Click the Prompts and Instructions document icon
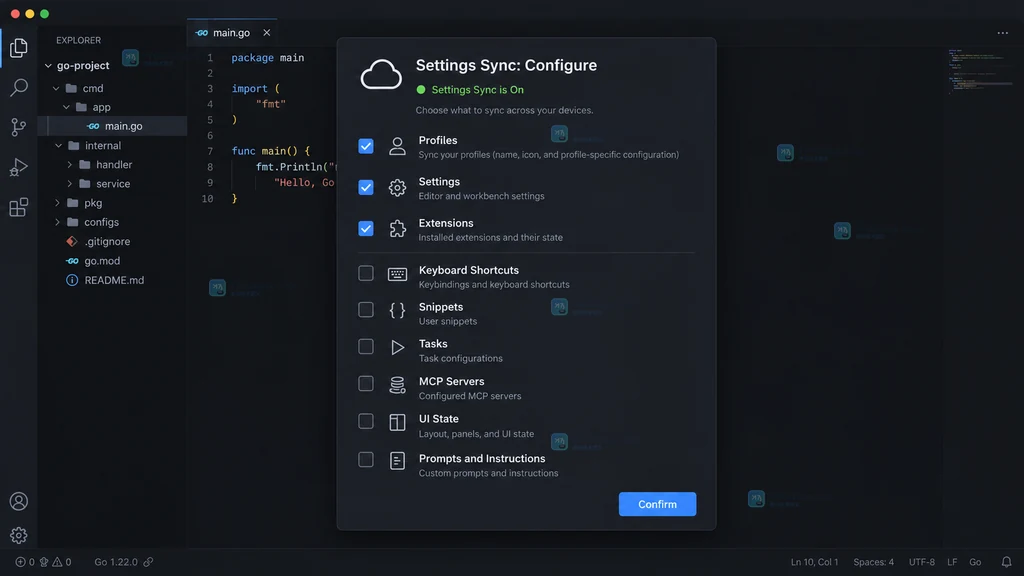 click(397, 461)
